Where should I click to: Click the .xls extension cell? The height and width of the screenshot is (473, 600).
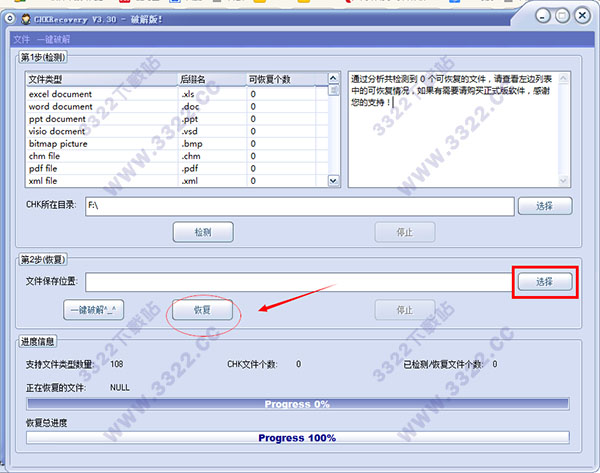point(188,94)
